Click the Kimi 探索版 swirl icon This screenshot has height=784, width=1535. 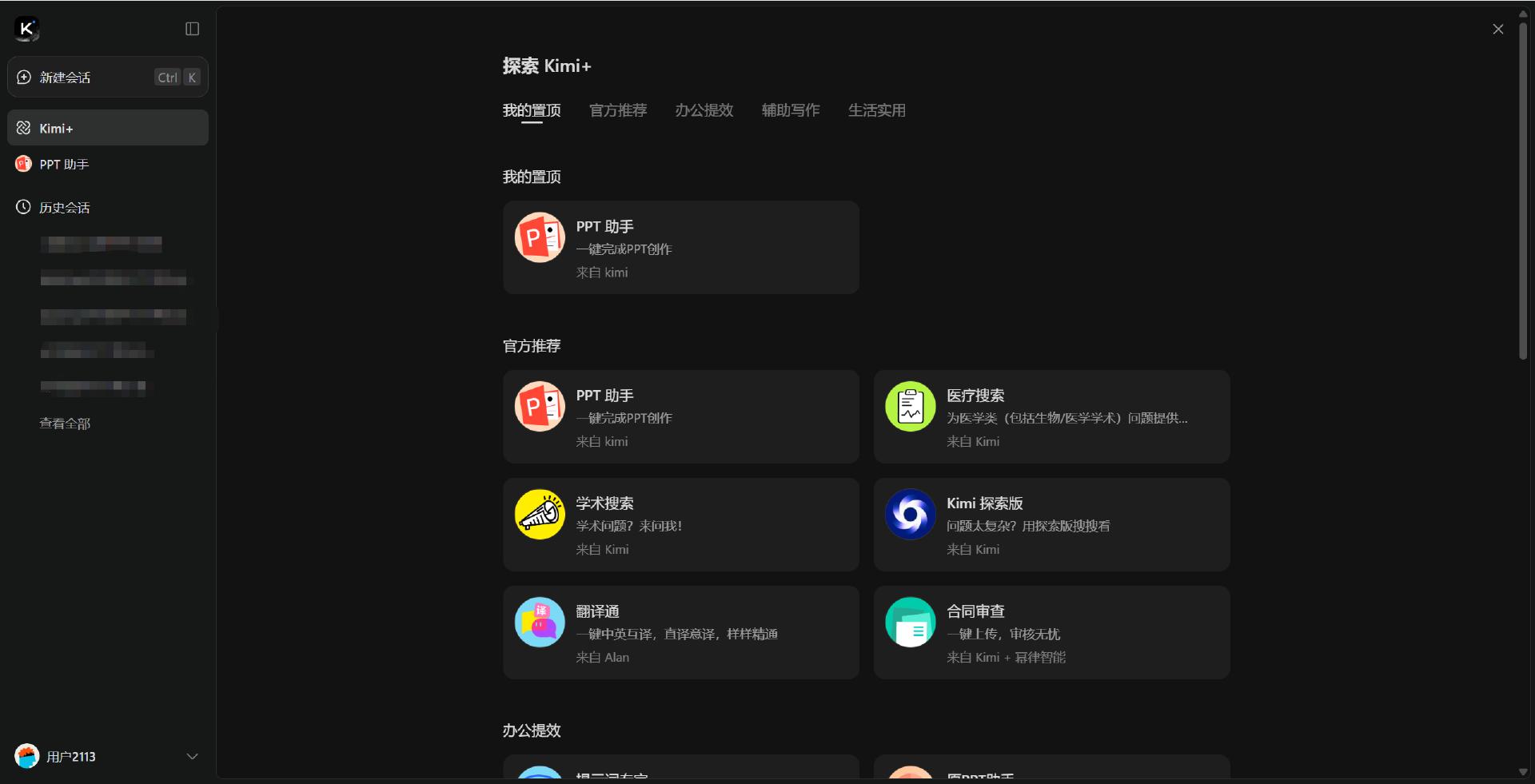911,514
